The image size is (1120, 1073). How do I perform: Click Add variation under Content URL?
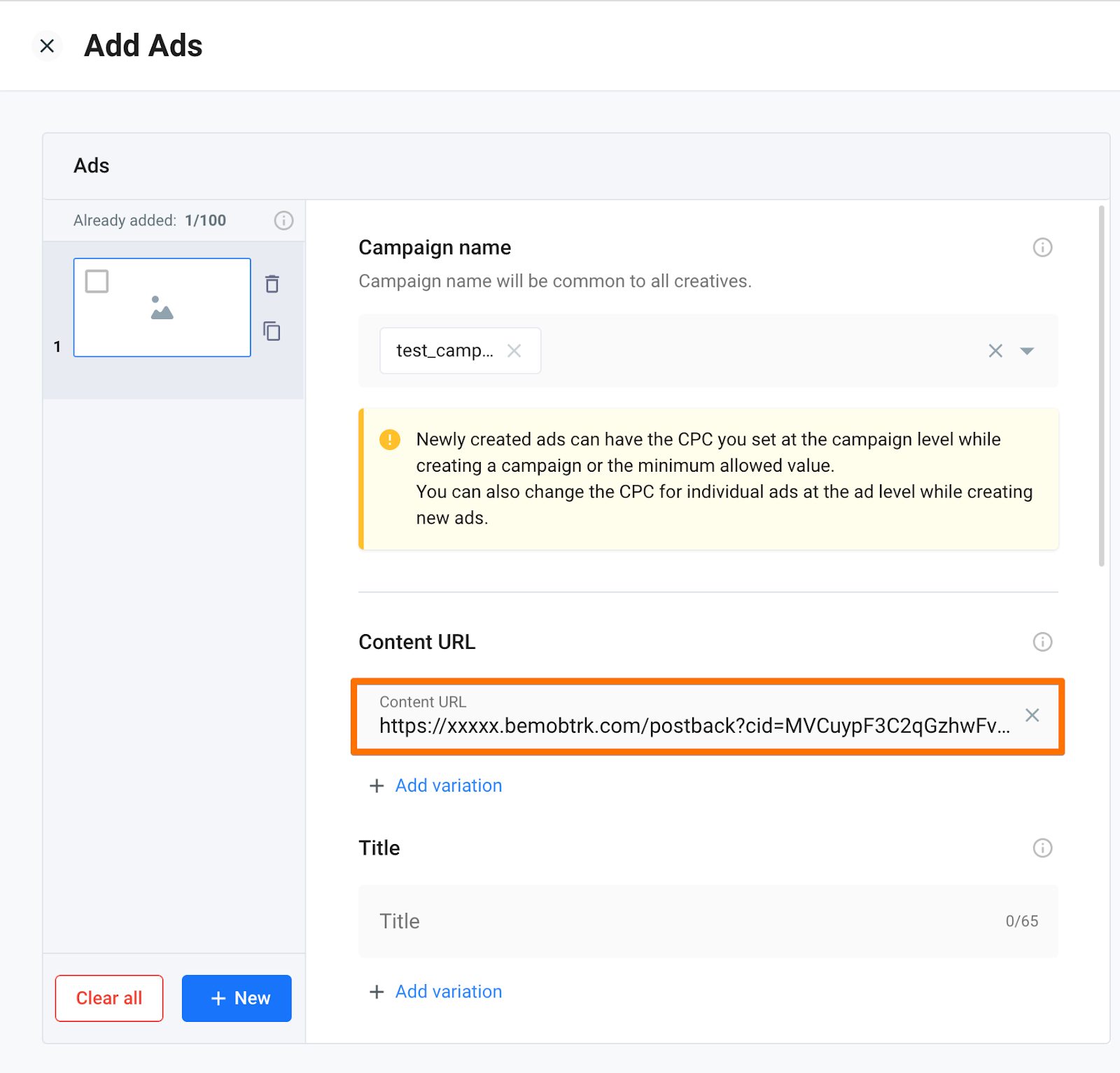click(448, 785)
